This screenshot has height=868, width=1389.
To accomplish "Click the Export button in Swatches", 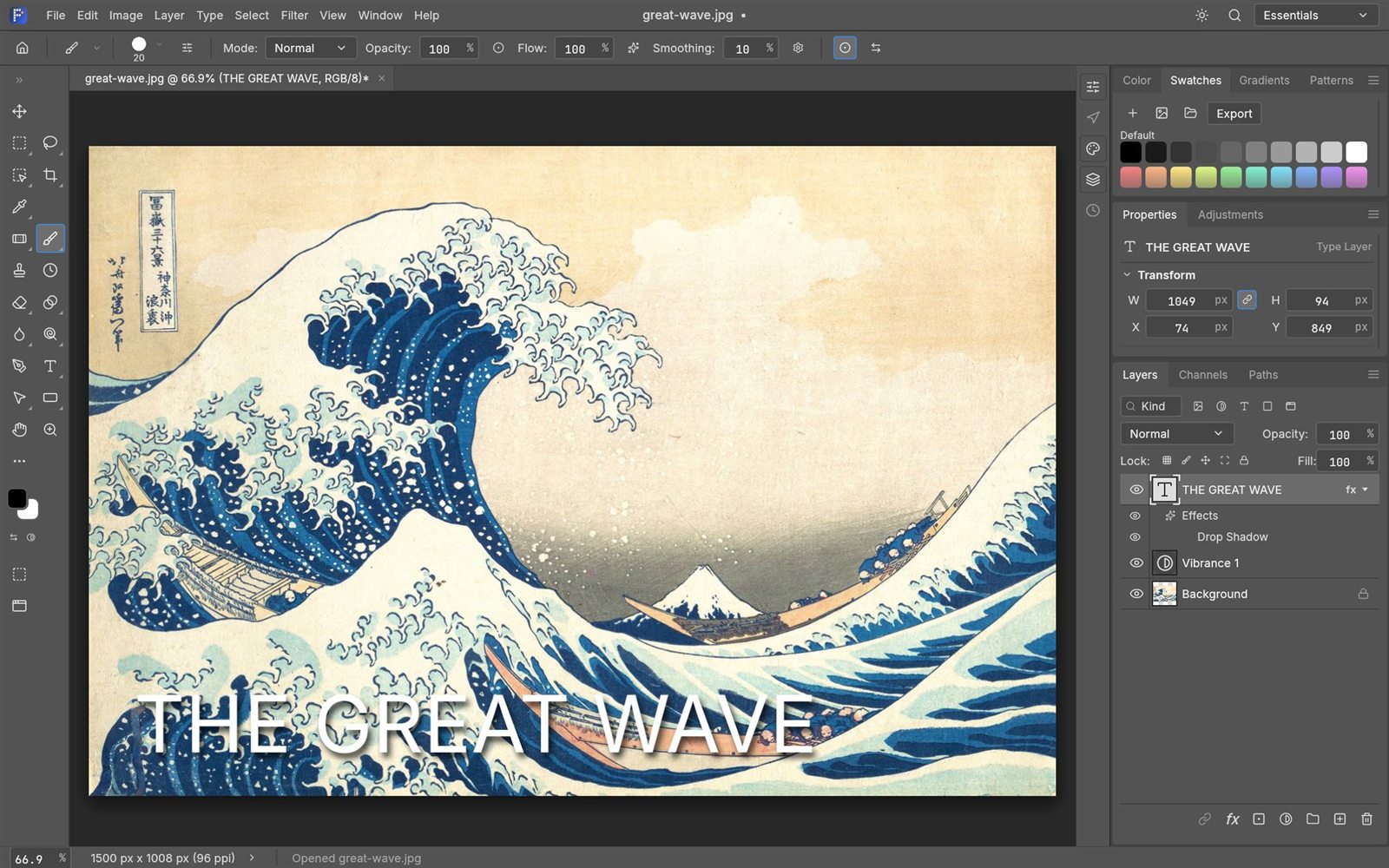I will point(1234,114).
